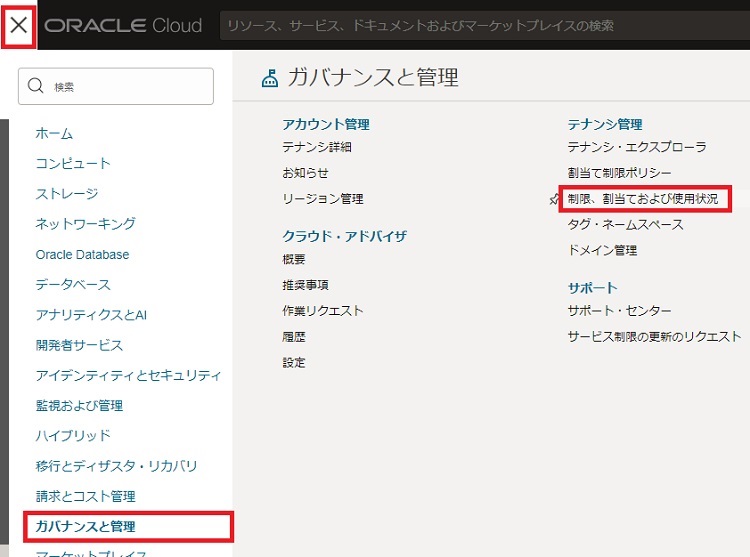Open お知らせ under アカウント管理
This screenshot has width=750, height=557.
[305, 173]
